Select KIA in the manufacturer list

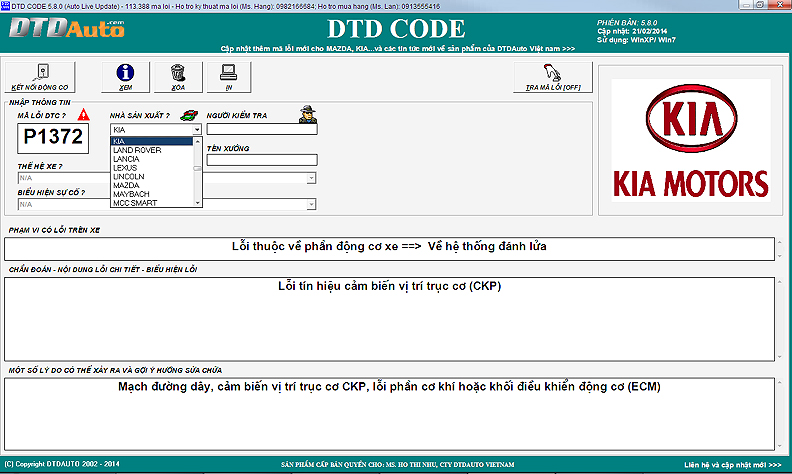152,141
